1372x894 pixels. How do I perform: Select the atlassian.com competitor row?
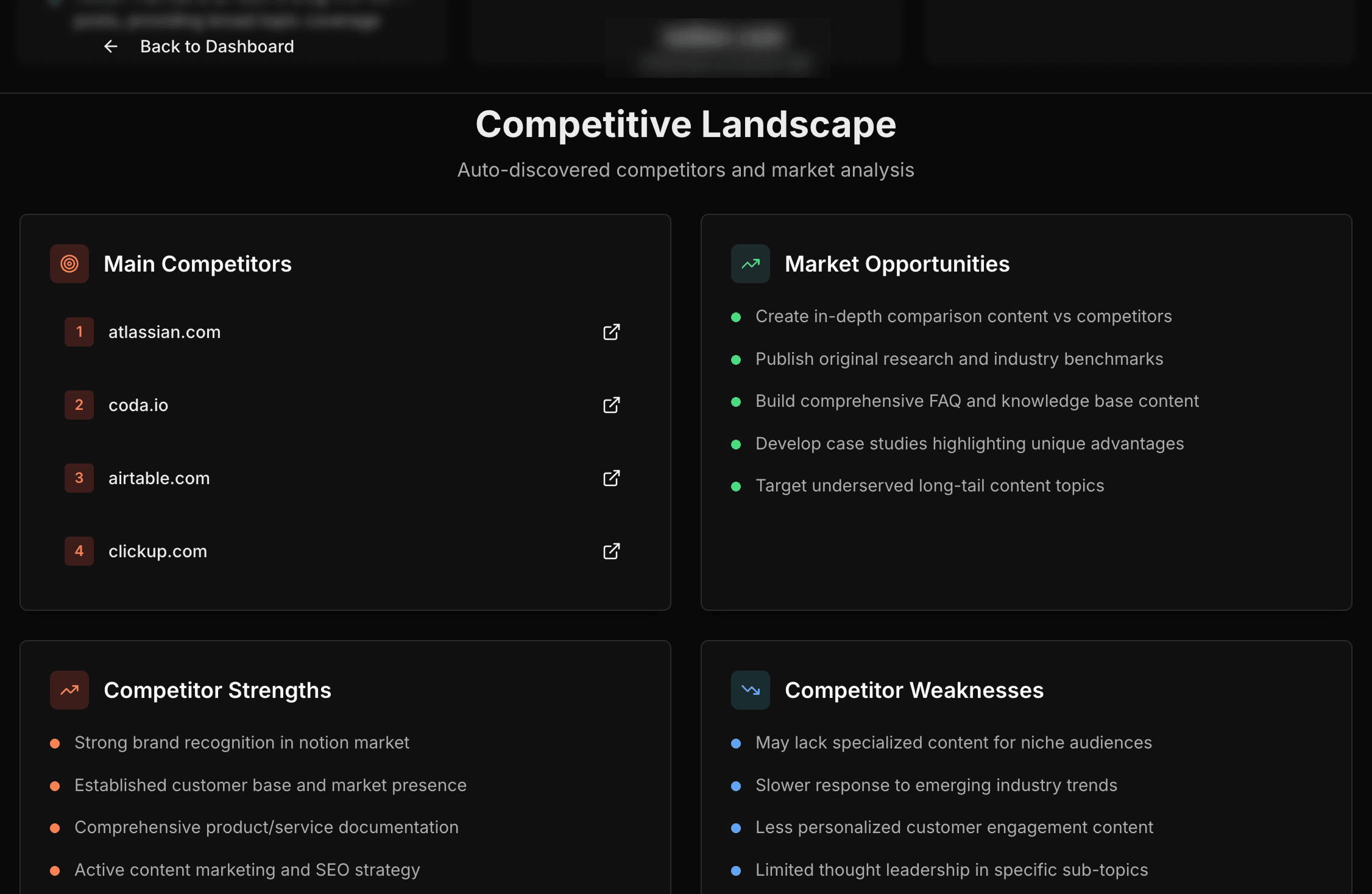164,332
